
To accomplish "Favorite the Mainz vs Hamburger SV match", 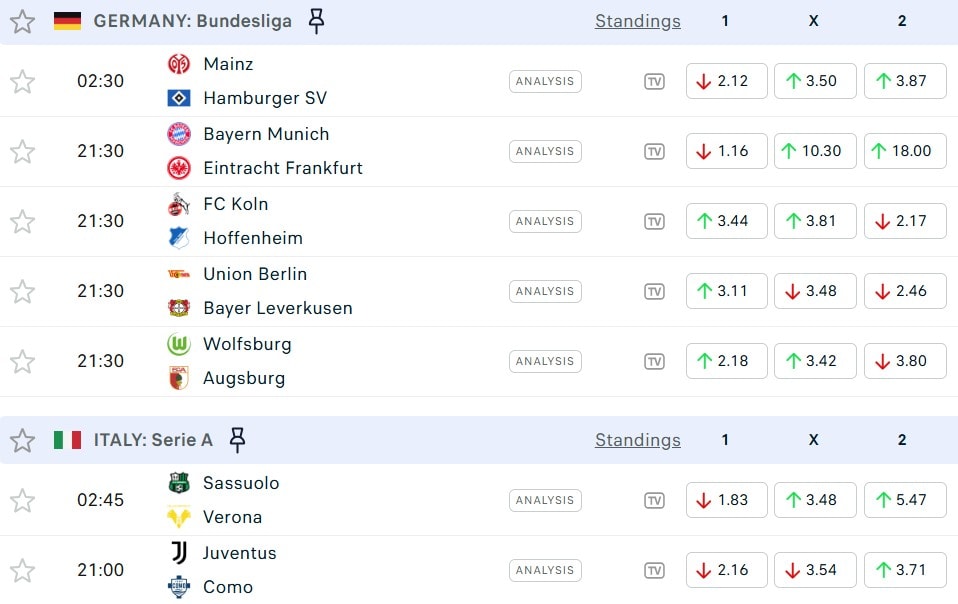I will (x=22, y=81).
